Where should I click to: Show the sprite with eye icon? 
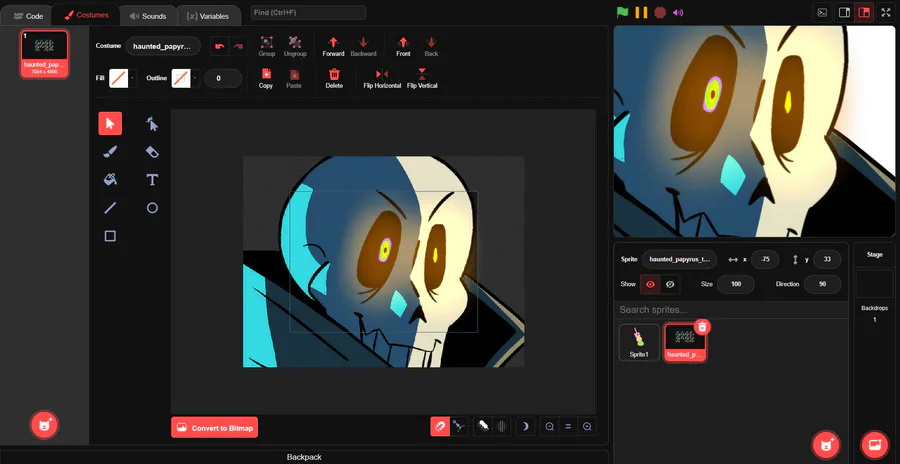click(650, 284)
